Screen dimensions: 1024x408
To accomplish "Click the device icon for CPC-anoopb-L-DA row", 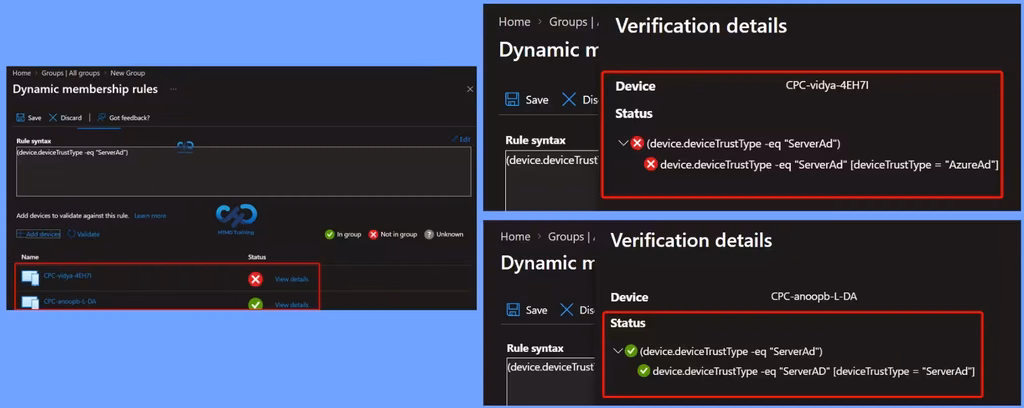I will [30, 302].
